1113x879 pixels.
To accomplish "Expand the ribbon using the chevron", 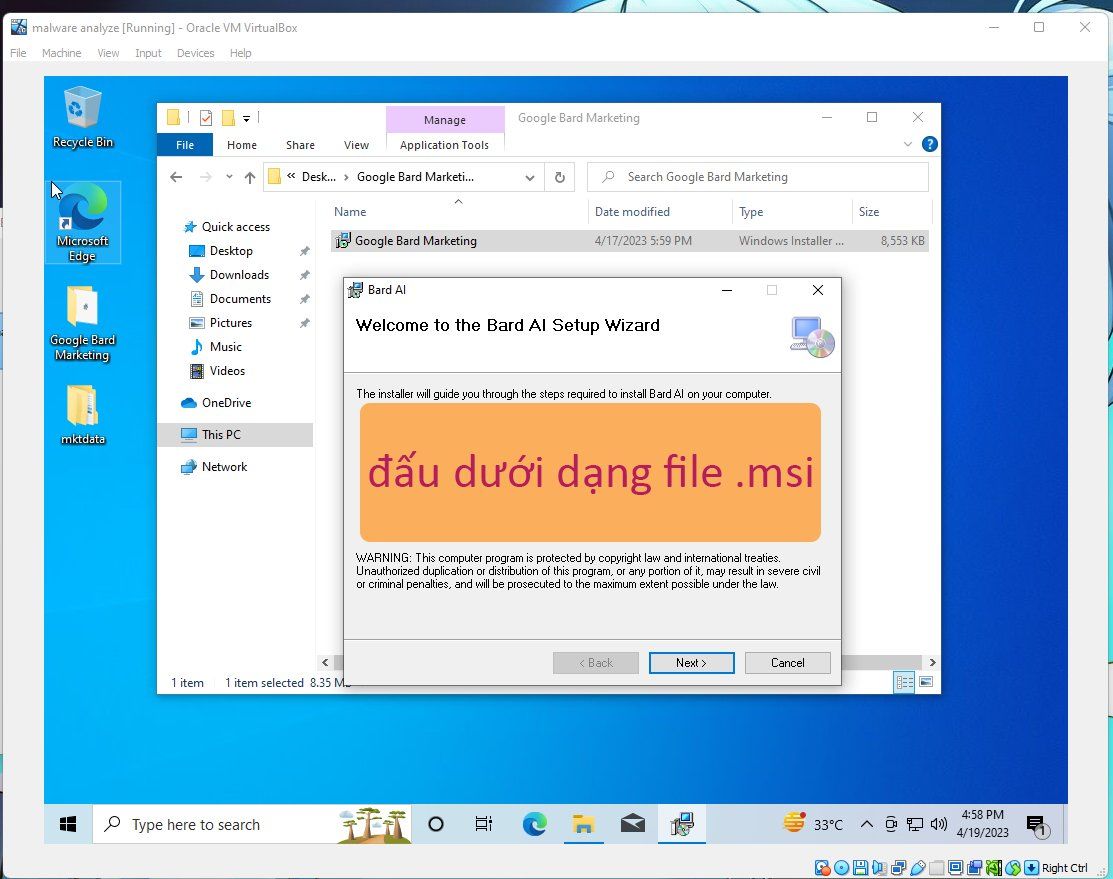I will point(908,145).
